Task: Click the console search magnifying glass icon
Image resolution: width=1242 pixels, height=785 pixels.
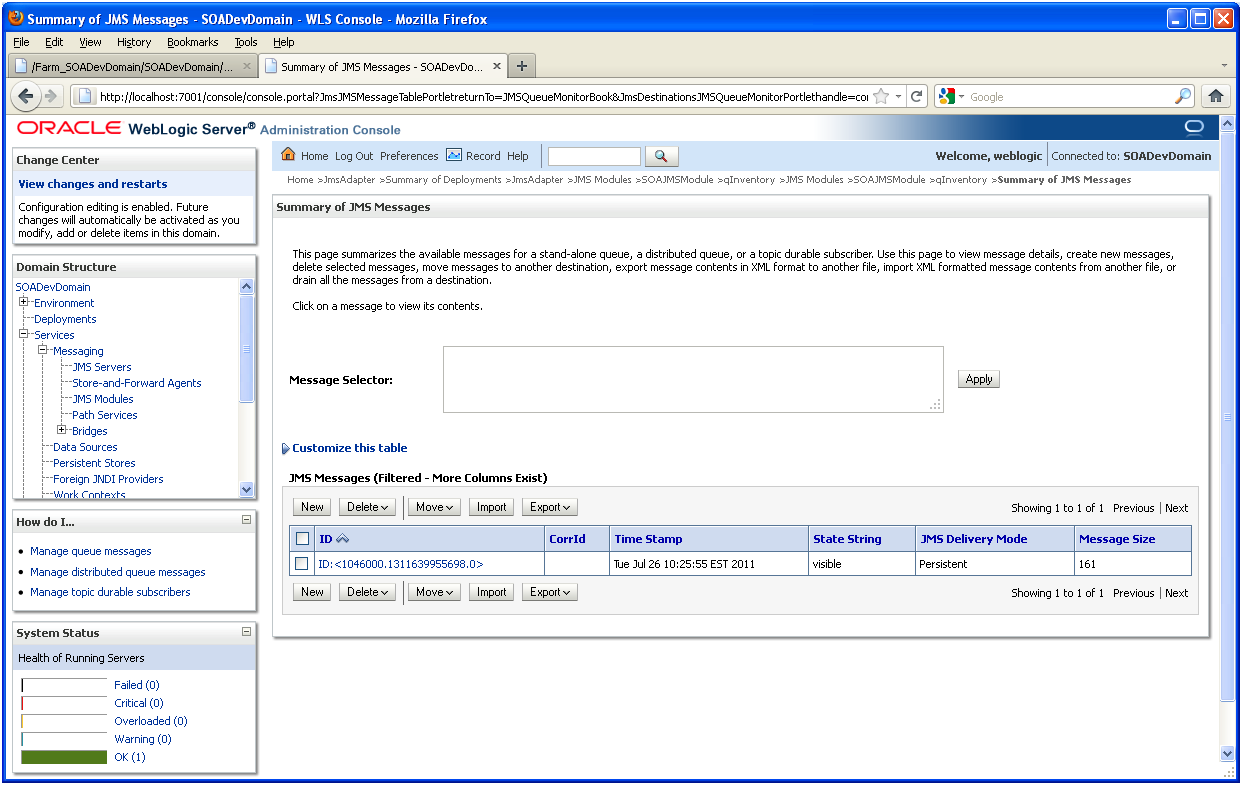Action: click(662, 156)
